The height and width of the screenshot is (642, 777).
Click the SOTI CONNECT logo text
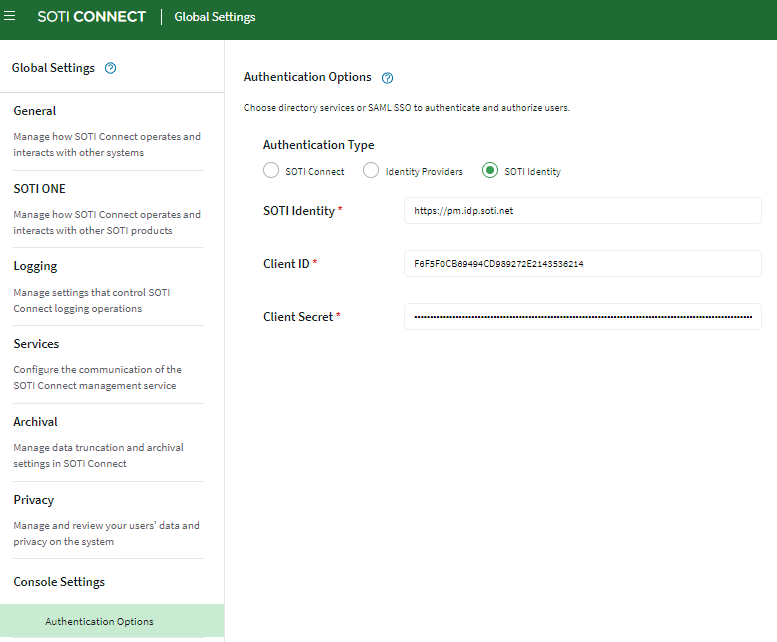(92, 17)
